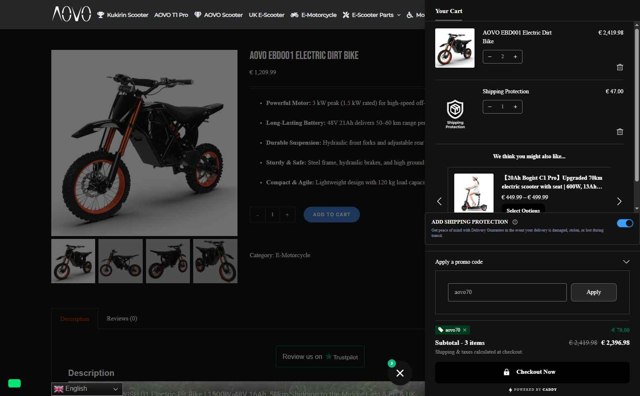Open the AOVO T1 Pro menu item

(x=171, y=15)
